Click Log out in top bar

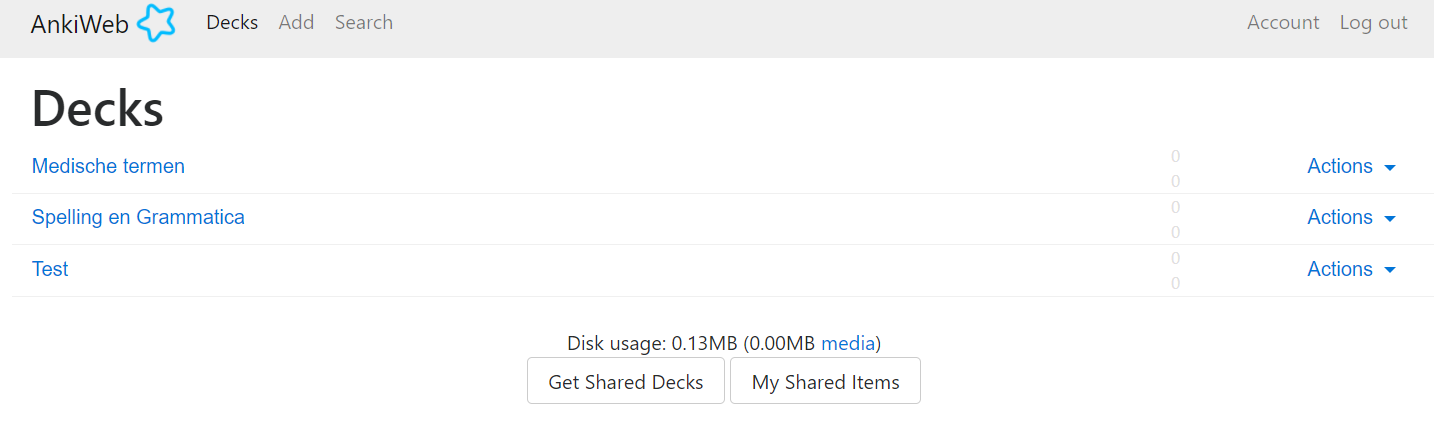(x=1373, y=22)
